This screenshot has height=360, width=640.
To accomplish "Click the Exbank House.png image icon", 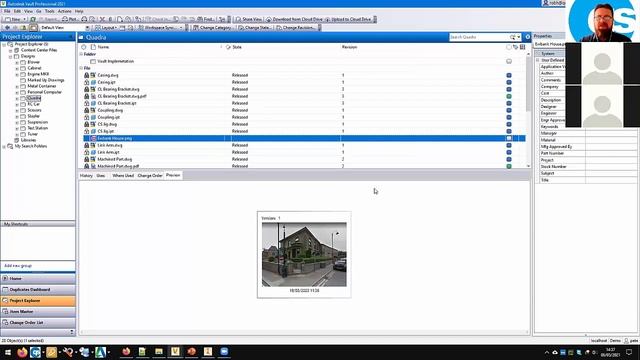I will pos(93,138).
